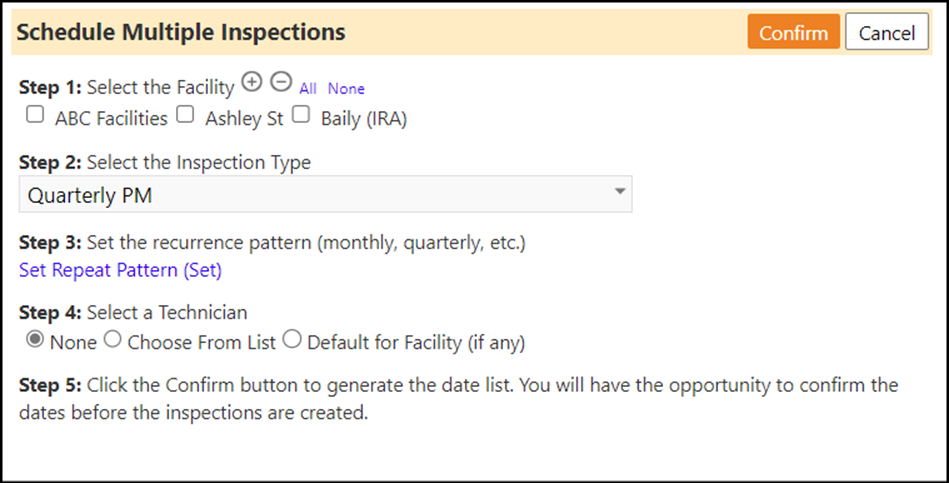Click the minus icon beside Select the Facility

(x=281, y=81)
